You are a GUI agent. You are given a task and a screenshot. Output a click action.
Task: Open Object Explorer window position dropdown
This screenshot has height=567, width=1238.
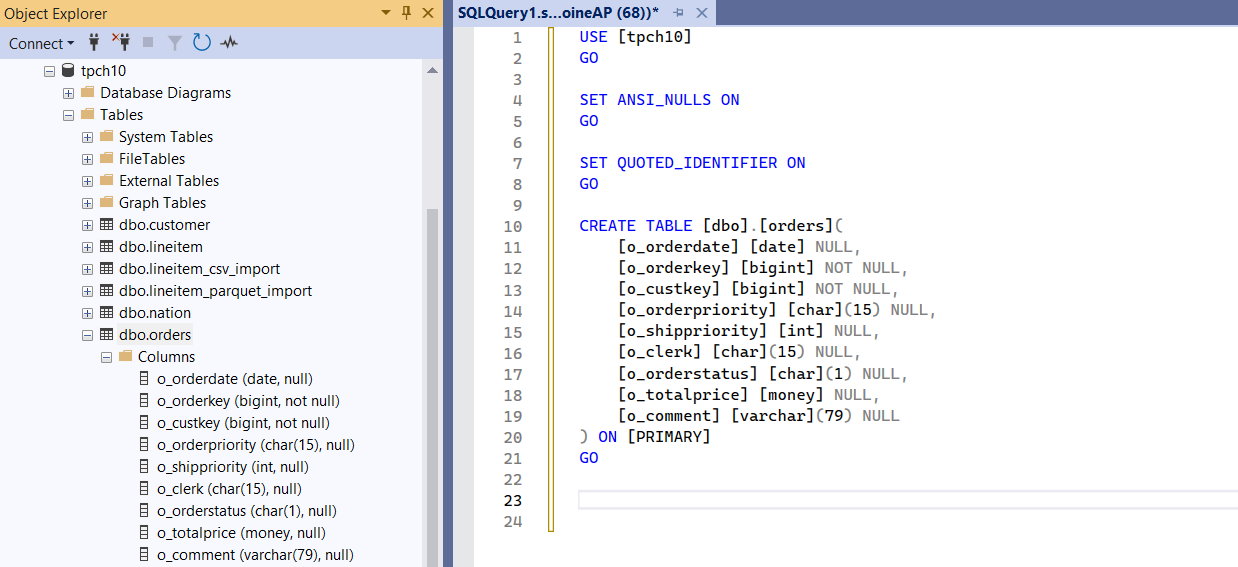click(x=386, y=13)
